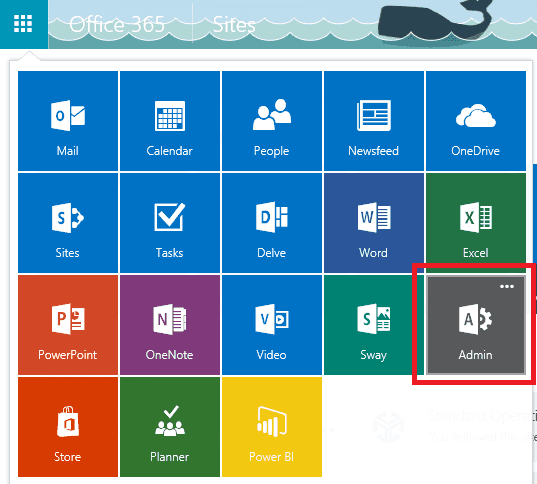The image size is (537, 484).
Task: Click the app launcher waffle icon
Action: (23, 24)
